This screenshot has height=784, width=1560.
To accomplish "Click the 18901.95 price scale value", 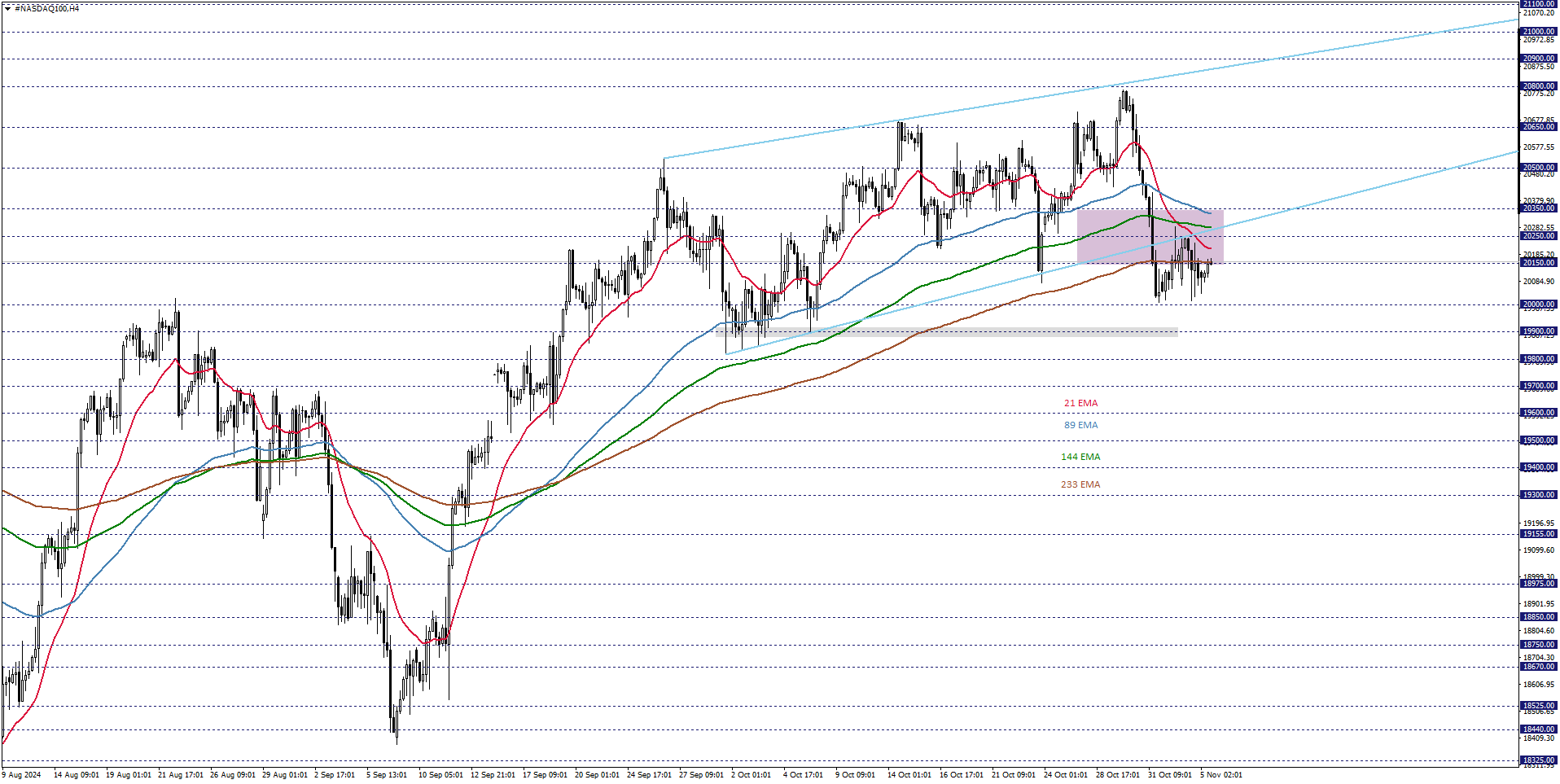I will coord(1539,604).
